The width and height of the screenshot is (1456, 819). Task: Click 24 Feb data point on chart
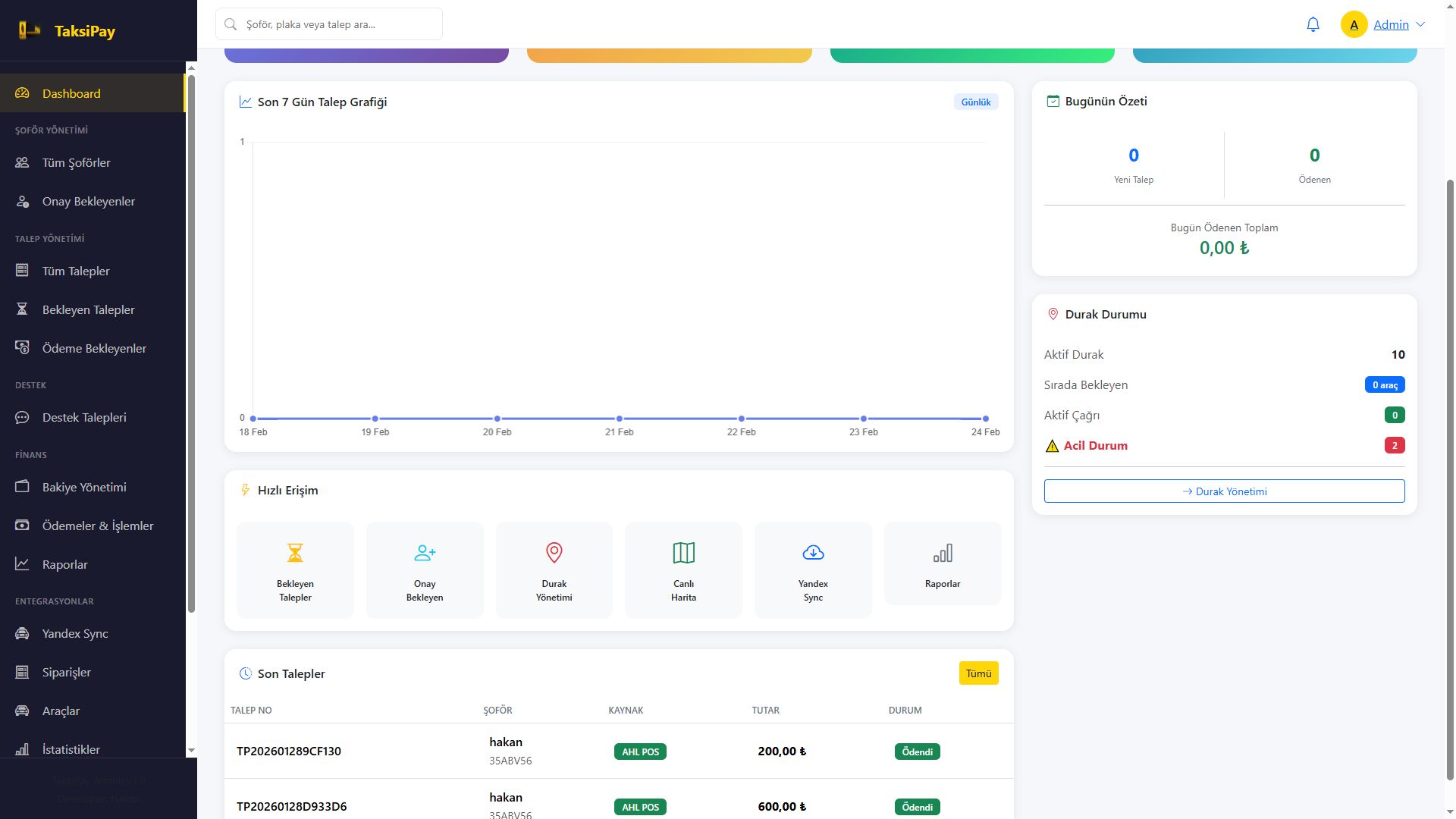[985, 419]
